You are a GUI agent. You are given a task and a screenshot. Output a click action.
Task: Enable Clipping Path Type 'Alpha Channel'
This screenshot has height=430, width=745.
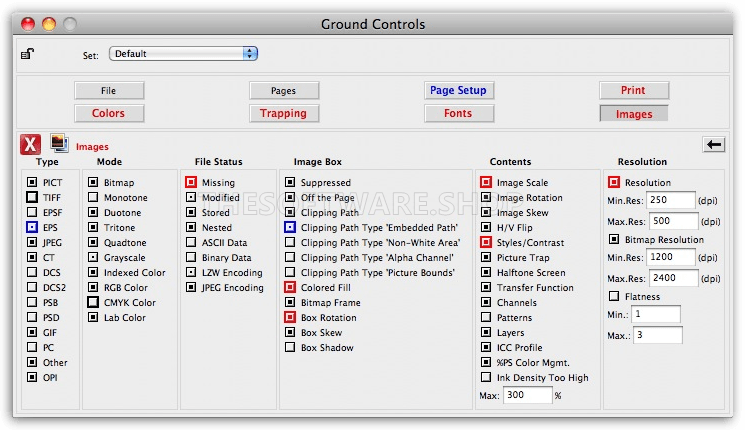click(290, 257)
